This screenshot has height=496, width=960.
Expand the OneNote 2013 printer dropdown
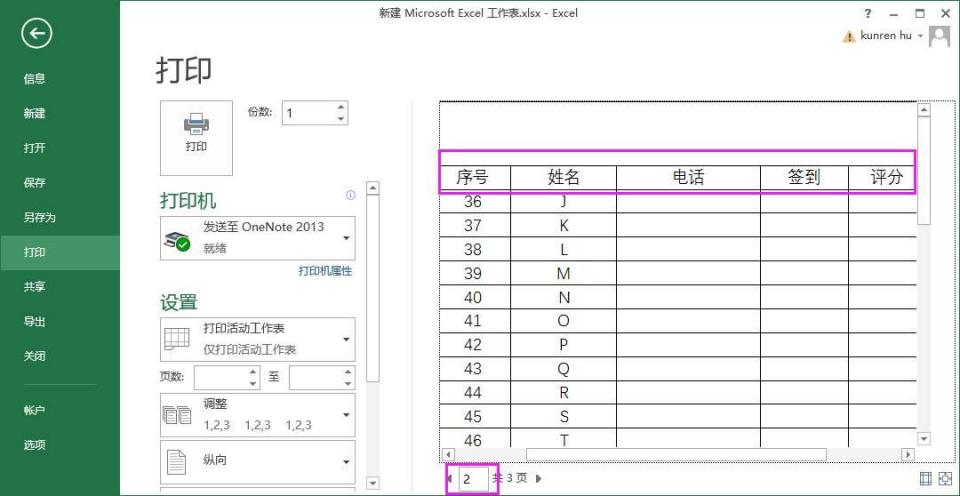point(346,238)
